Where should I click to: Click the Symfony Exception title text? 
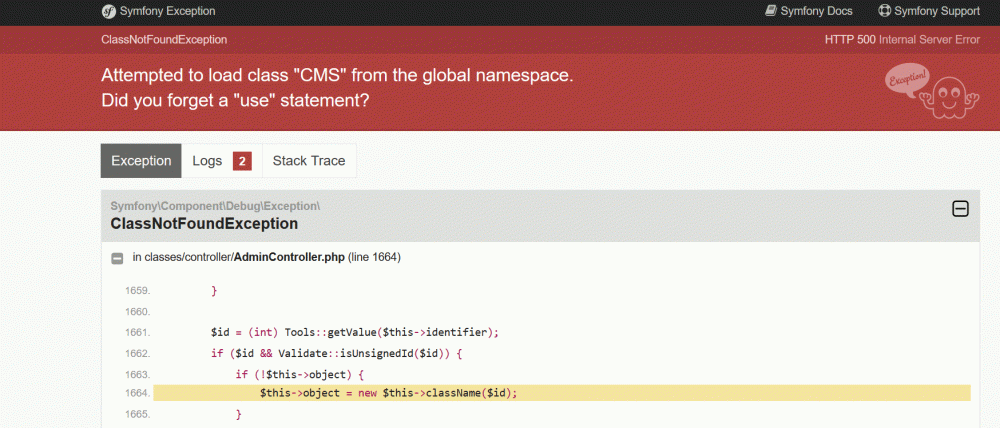(x=167, y=11)
